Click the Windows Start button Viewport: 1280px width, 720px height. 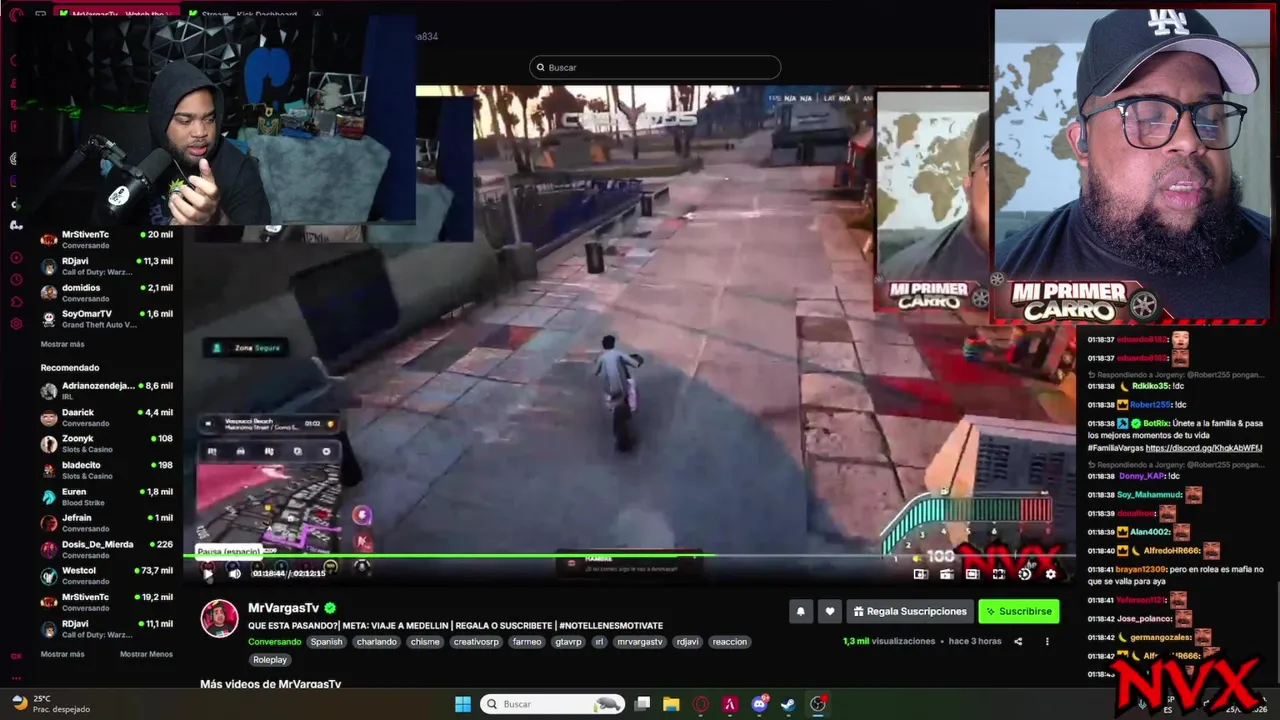463,704
